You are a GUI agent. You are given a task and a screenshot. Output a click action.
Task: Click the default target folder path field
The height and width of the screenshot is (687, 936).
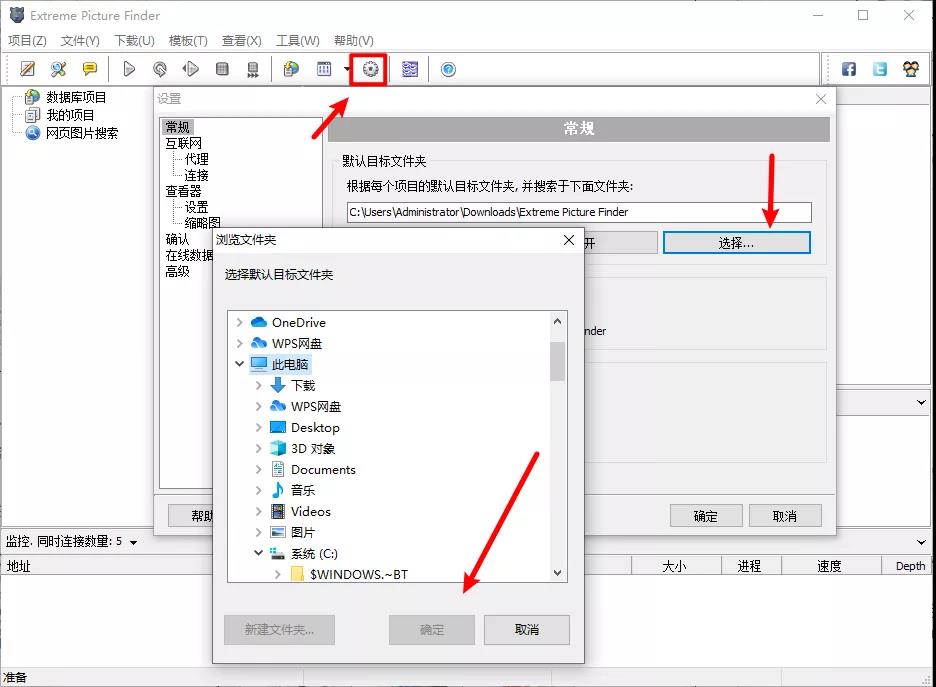(x=579, y=212)
